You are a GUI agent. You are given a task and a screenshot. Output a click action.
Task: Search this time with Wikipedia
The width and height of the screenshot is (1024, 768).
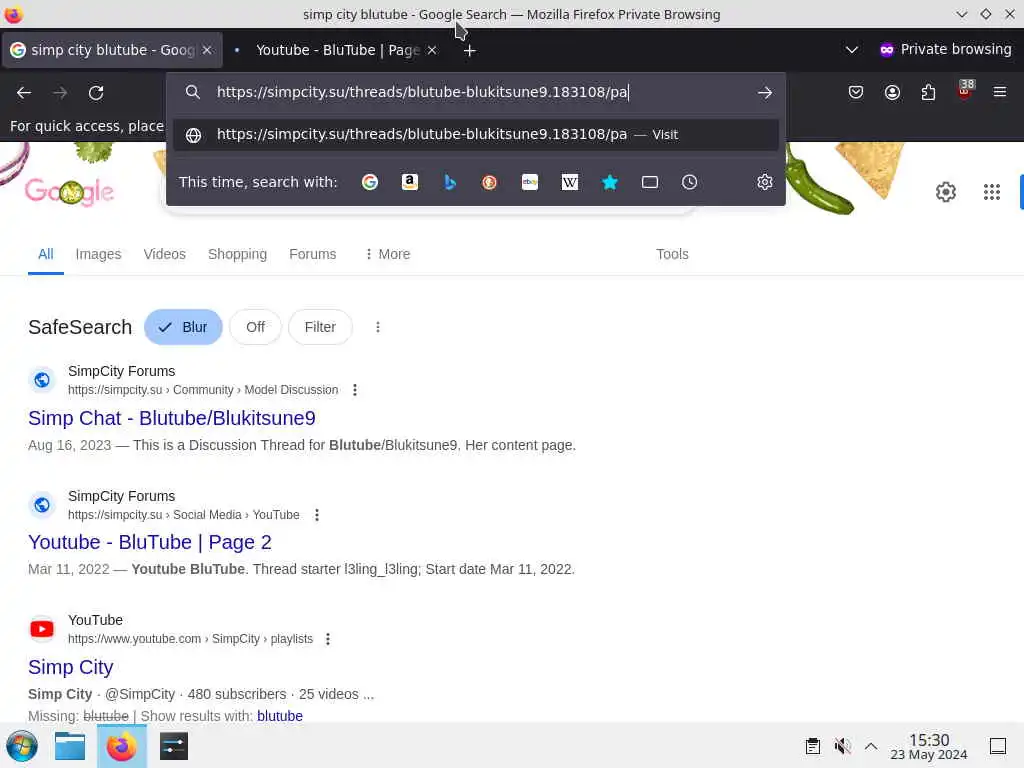tap(569, 182)
